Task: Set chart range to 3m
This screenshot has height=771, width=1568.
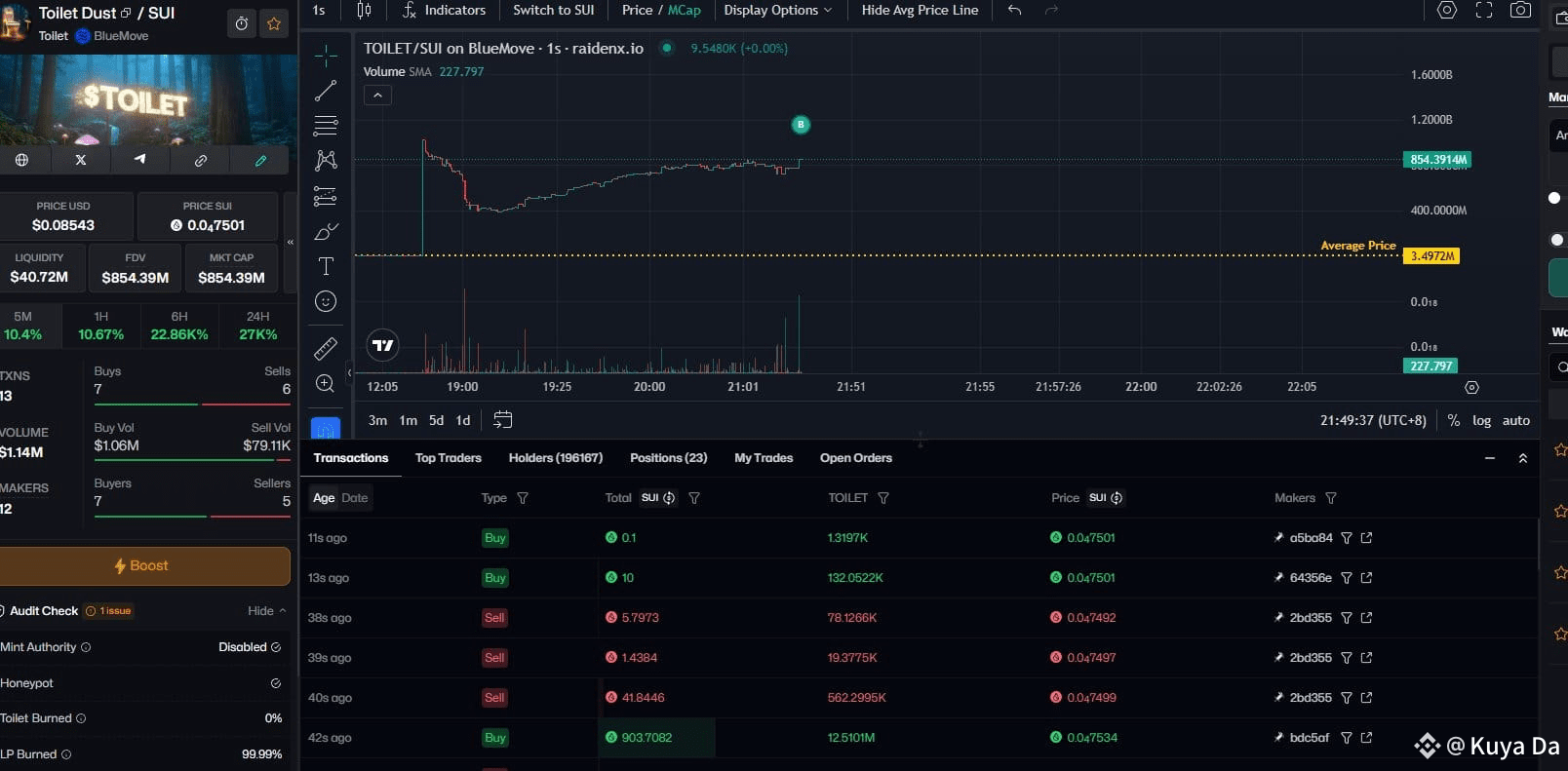Action: [x=377, y=420]
